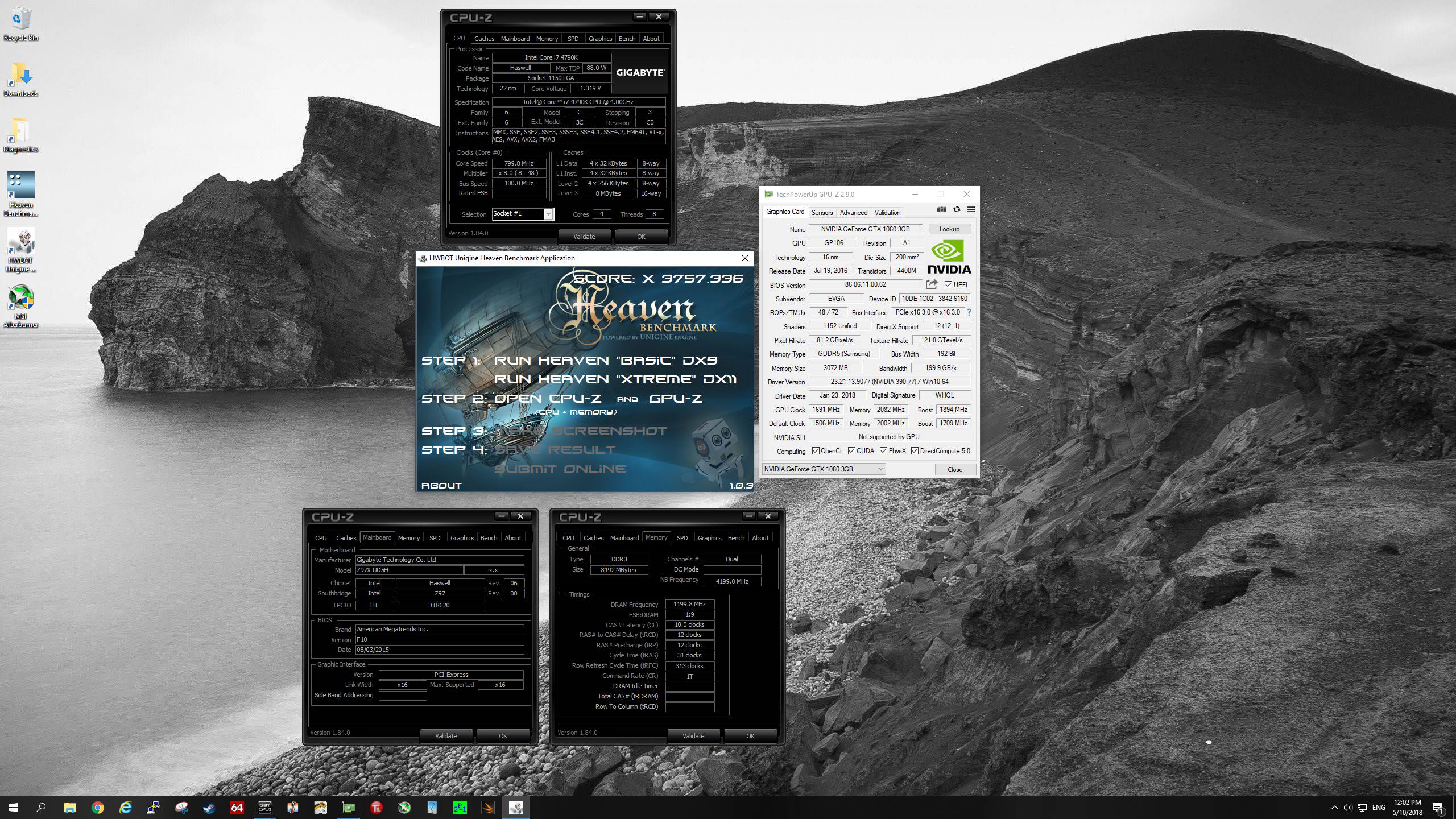Click Submit Online in Heaven app
The height and width of the screenshot is (819, 1456).
pos(560,469)
